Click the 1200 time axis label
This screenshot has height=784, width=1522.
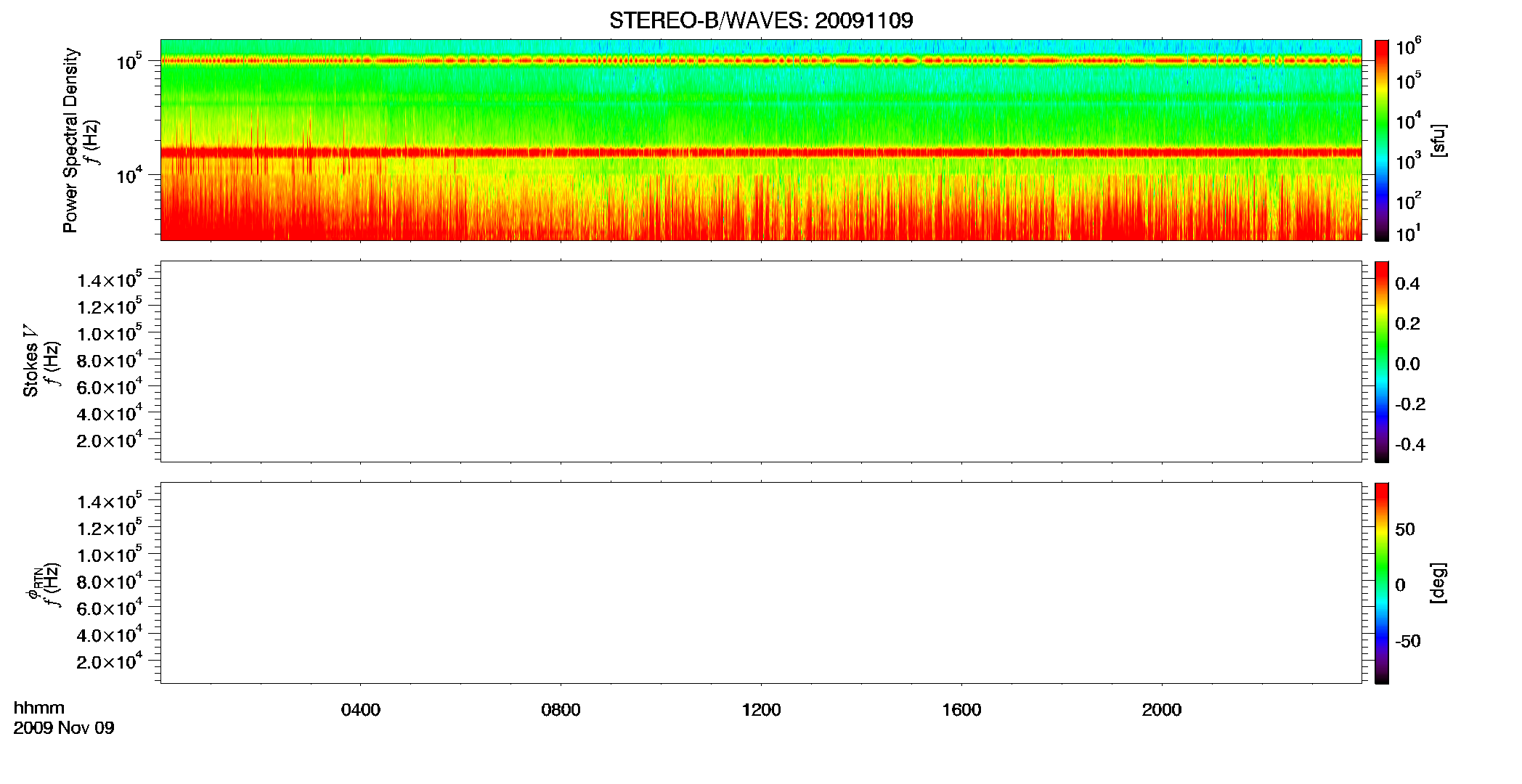(x=761, y=710)
